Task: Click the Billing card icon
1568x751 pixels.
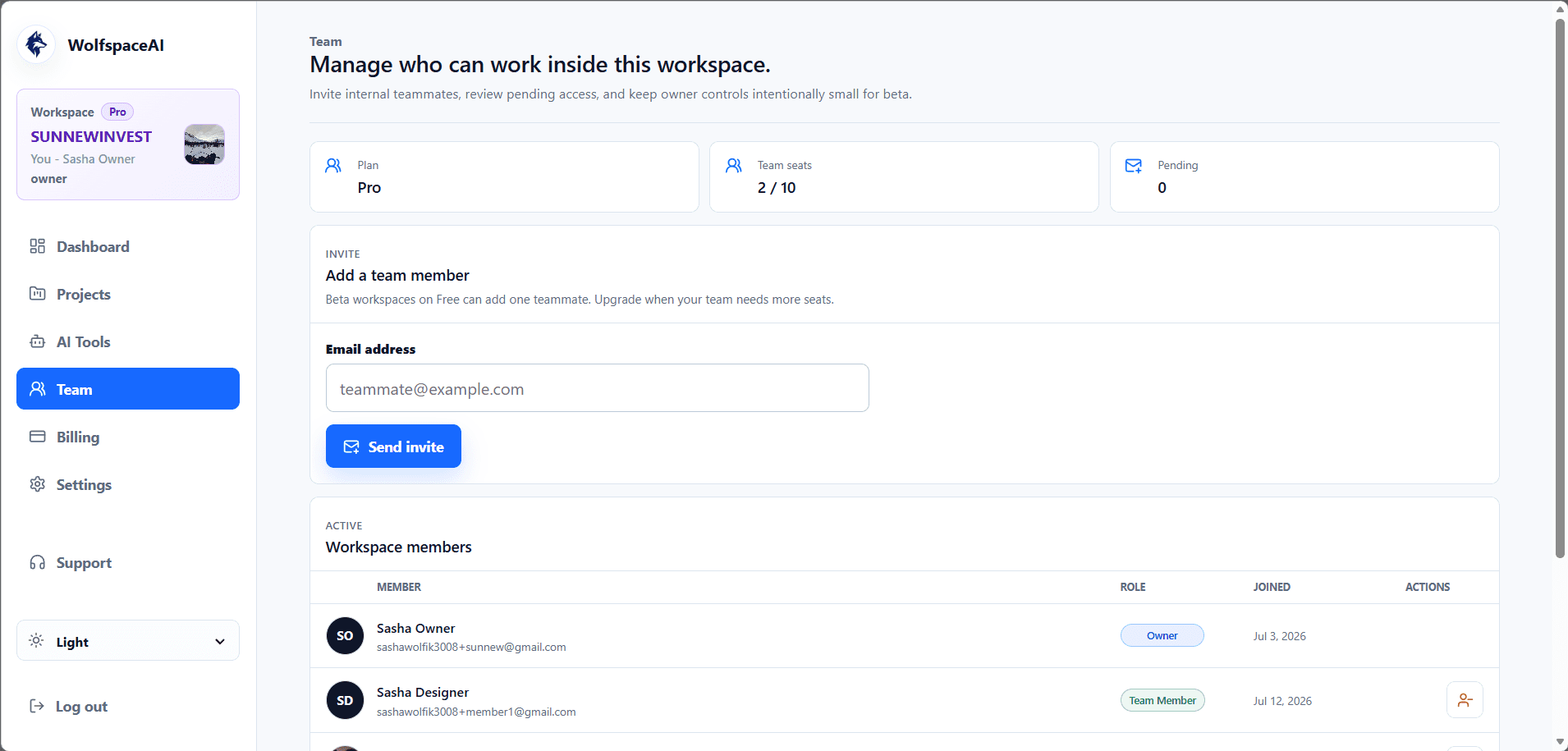Action: 38,437
